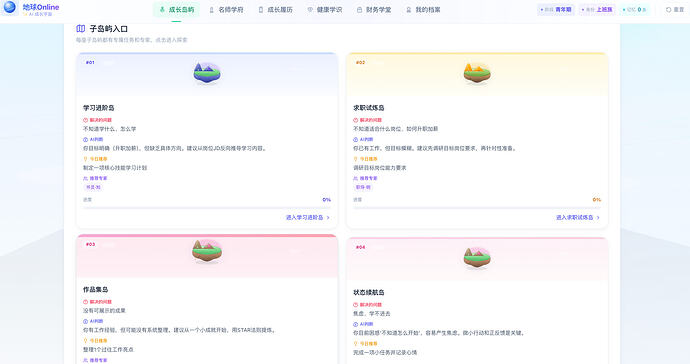Click the text 焦虑、学不进去
This screenshot has width=690, height=364.
pyautogui.click(x=371, y=314)
